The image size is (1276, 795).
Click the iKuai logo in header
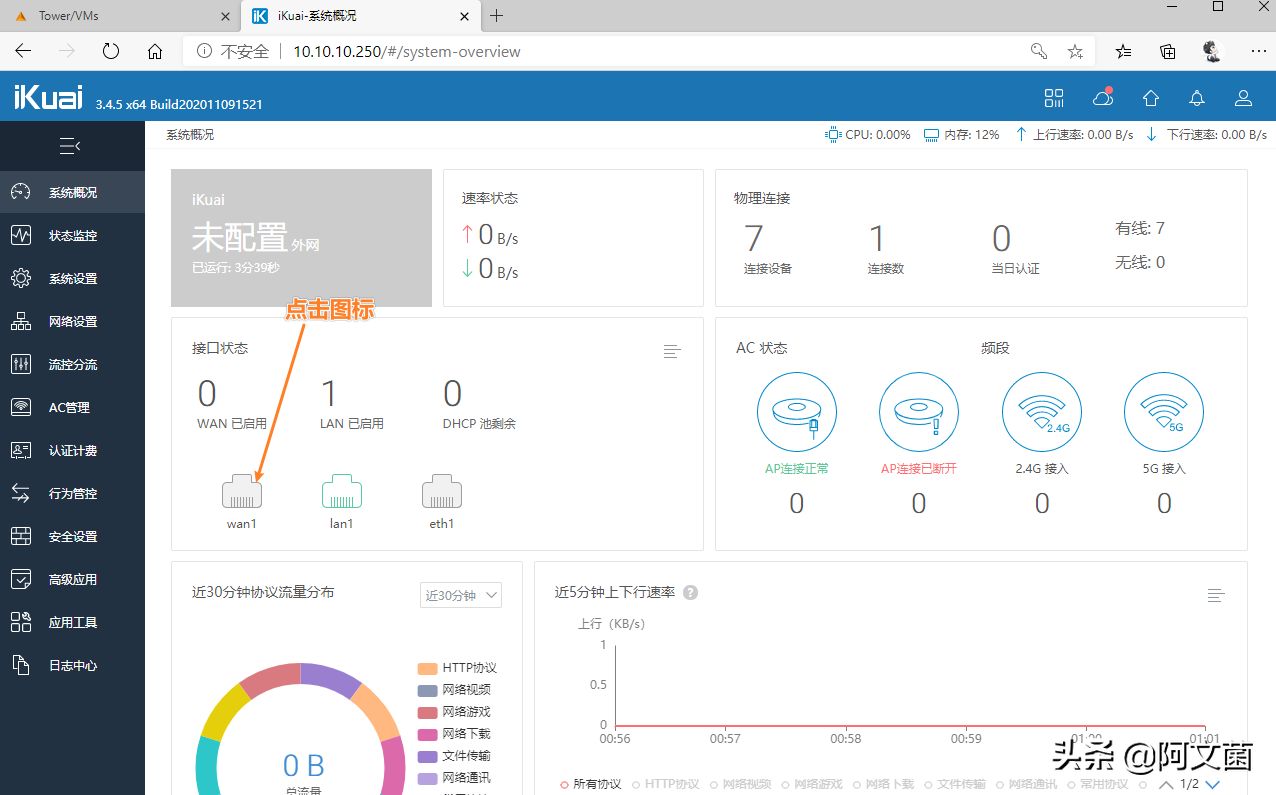tap(50, 98)
